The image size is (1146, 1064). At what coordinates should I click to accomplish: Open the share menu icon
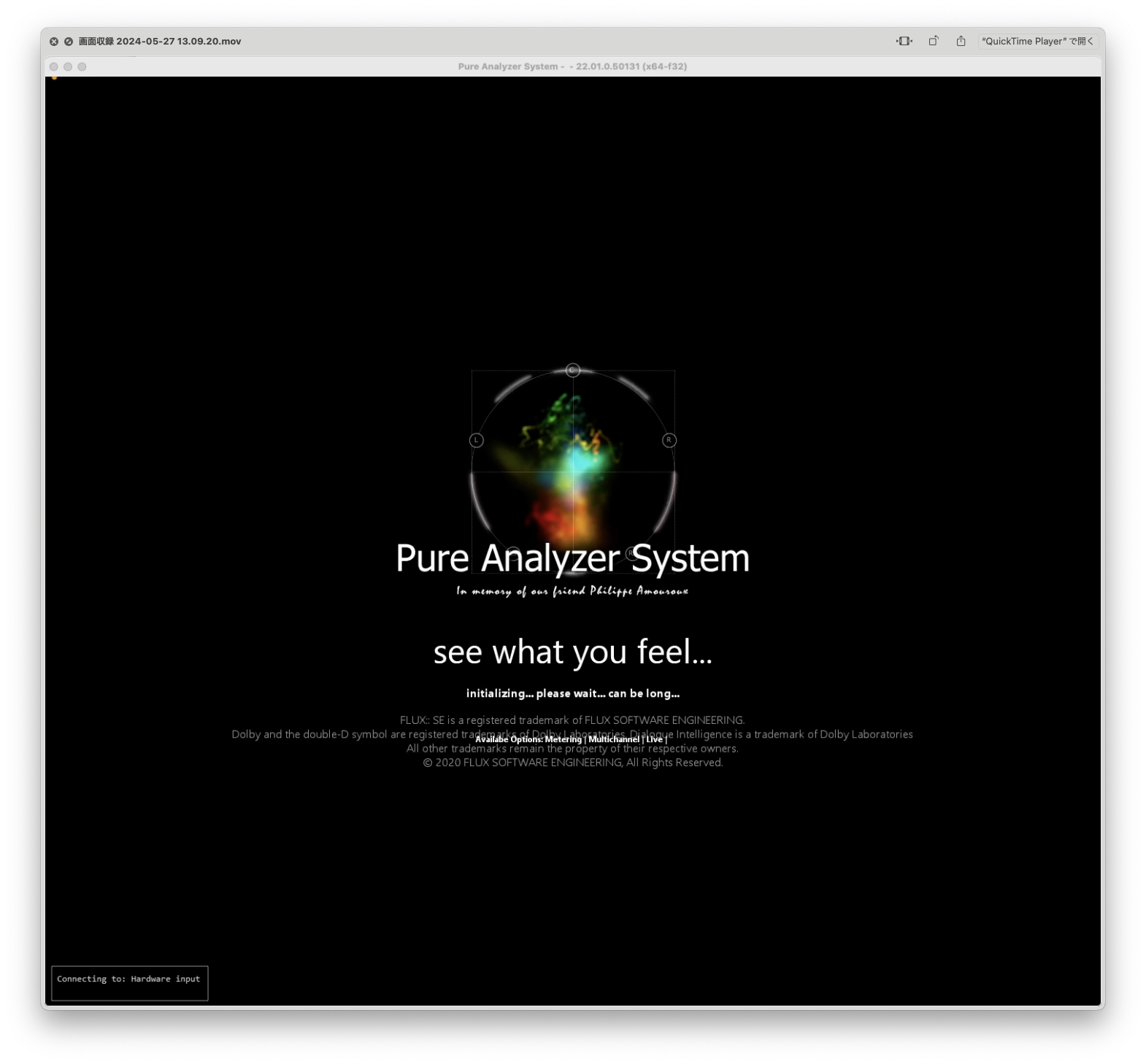pyautogui.click(x=961, y=41)
